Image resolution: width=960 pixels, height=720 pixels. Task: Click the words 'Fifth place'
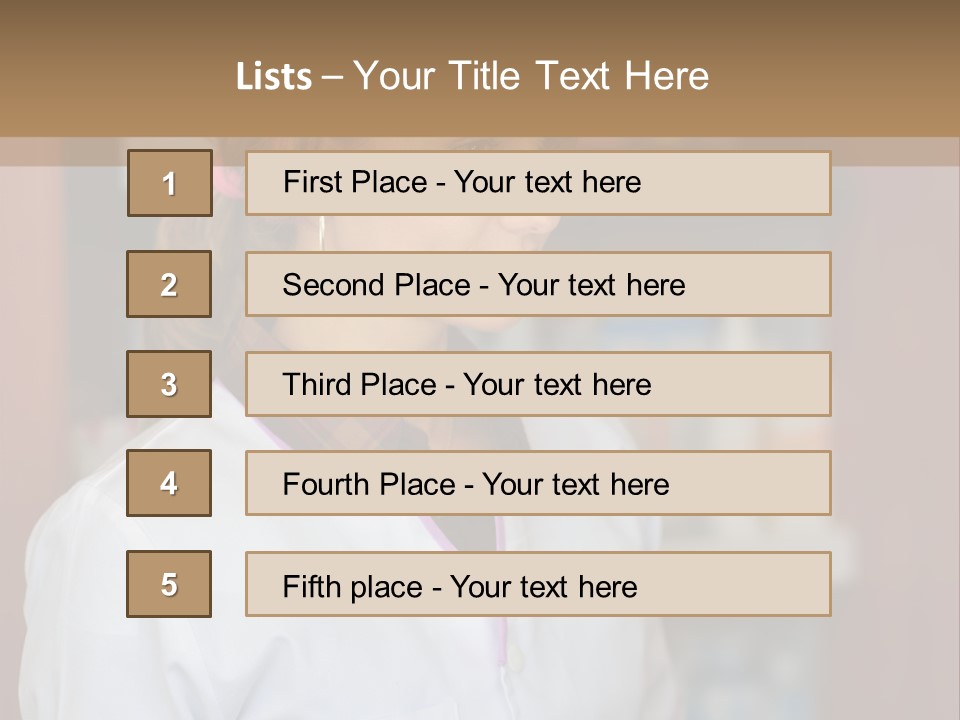point(353,587)
